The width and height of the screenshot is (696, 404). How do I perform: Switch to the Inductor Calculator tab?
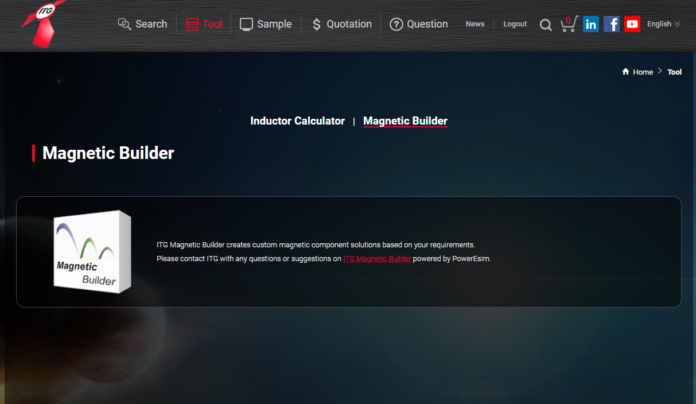pos(297,121)
